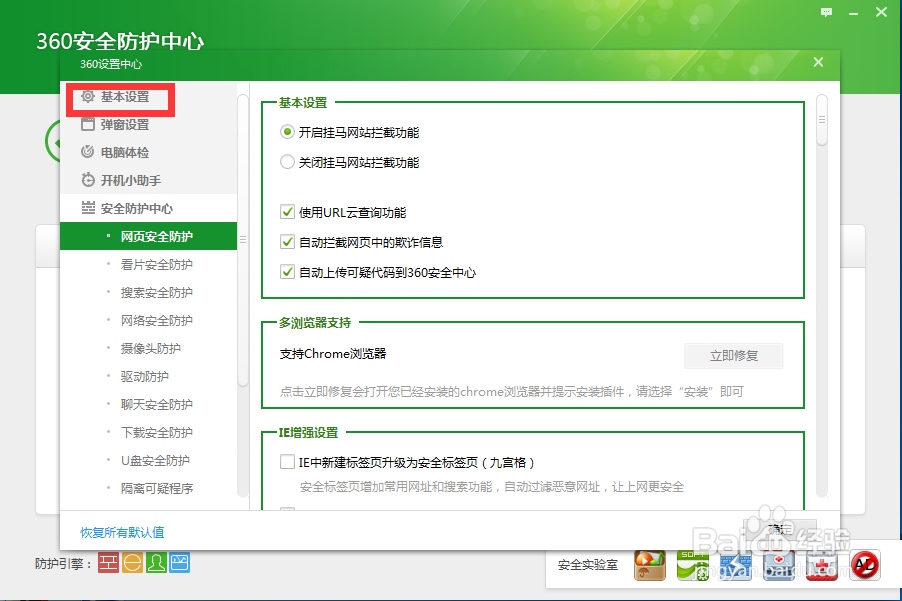Open 基本设置 in the sidebar

pyautogui.click(x=125, y=97)
